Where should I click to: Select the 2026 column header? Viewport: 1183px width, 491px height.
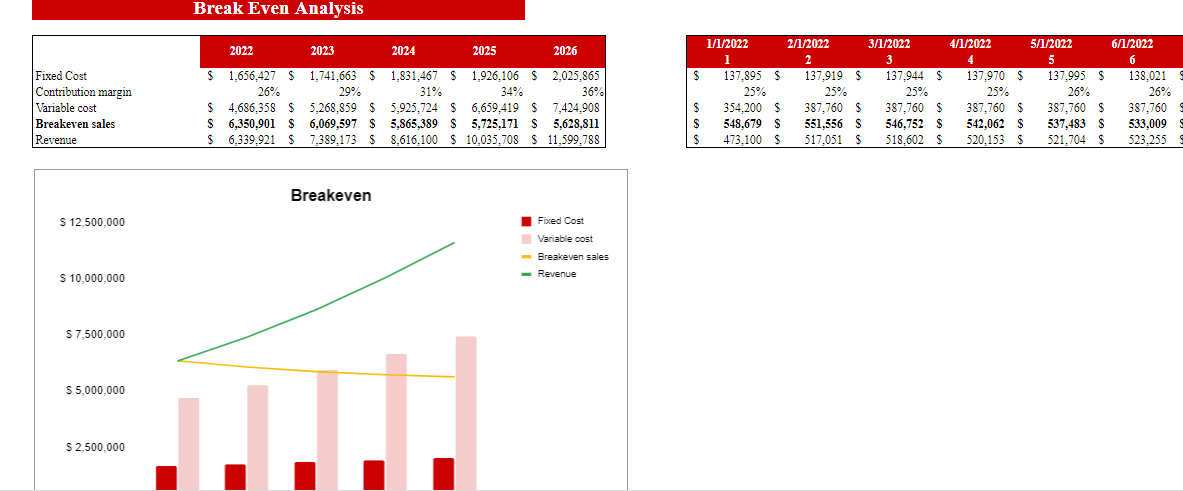565,51
